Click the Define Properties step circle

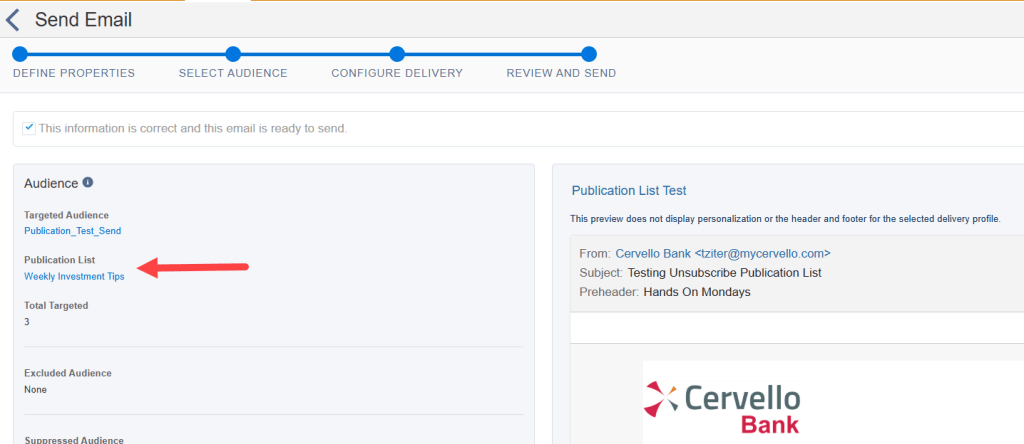tap(20, 54)
